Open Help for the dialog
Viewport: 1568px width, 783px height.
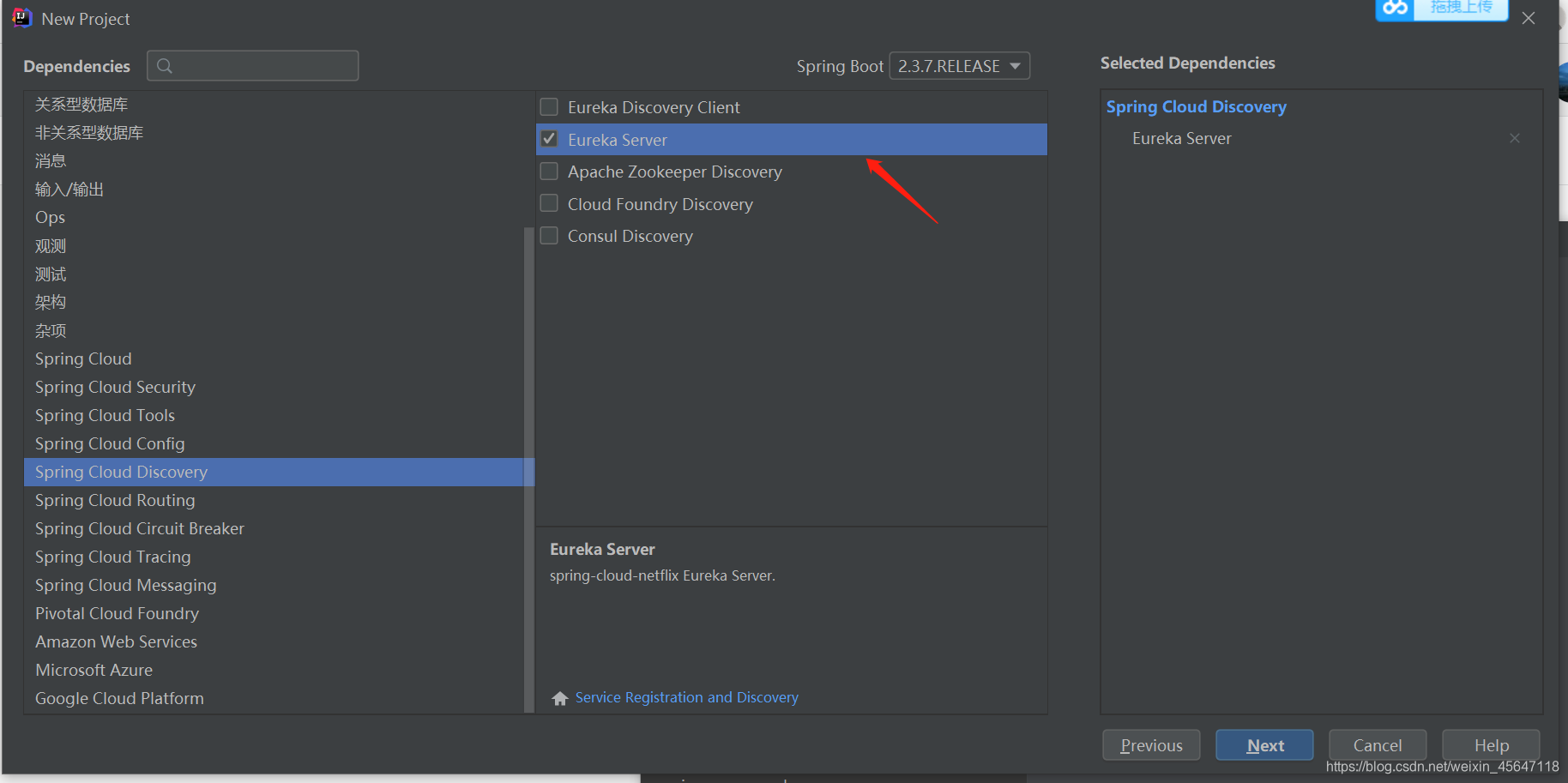point(1491,745)
